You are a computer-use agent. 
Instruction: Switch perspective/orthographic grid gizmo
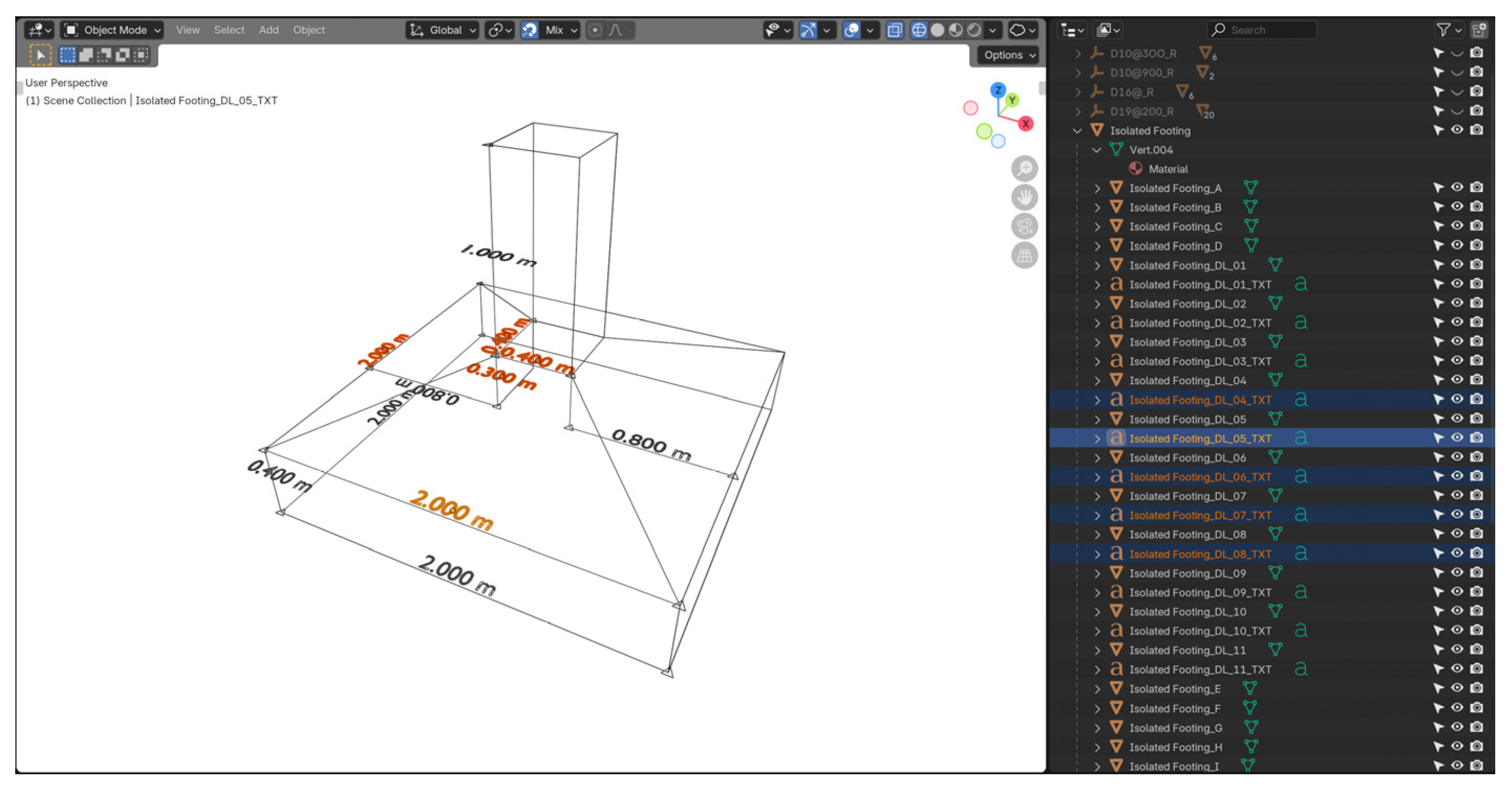click(1024, 255)
